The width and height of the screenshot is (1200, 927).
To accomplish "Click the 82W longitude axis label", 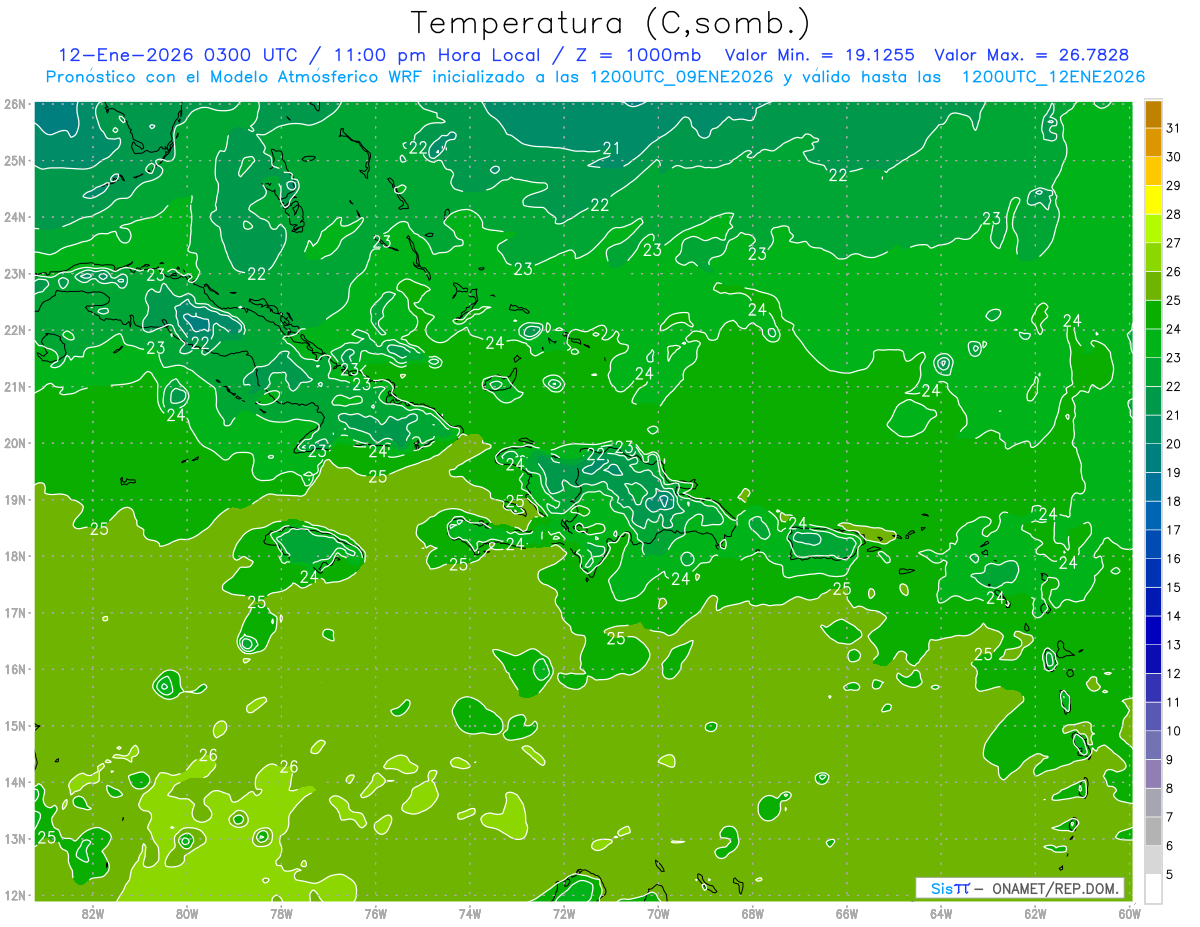I will pos(93,913).
